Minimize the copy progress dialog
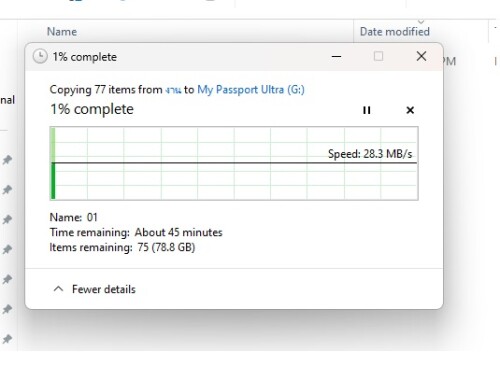Screen dimensions: 500x380 [336, 56]
